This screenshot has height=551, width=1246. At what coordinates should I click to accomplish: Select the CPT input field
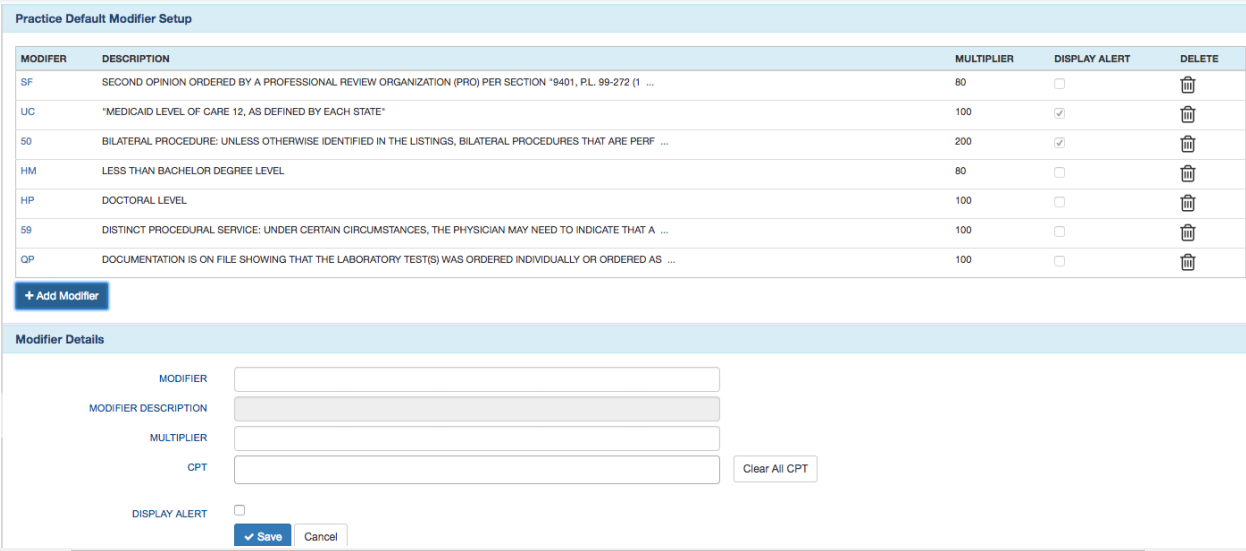(476, 469)
